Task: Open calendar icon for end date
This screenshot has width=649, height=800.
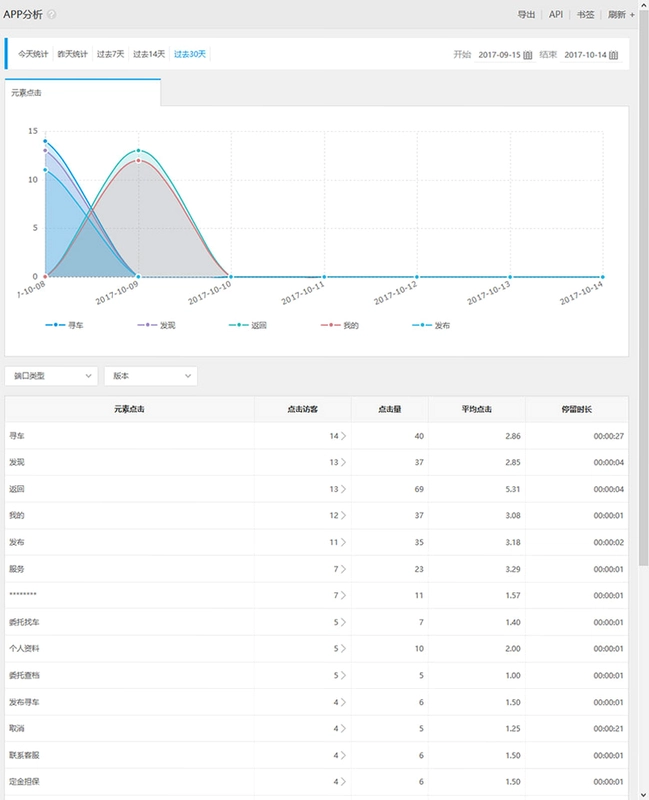Action: click(x=613, y=55)
